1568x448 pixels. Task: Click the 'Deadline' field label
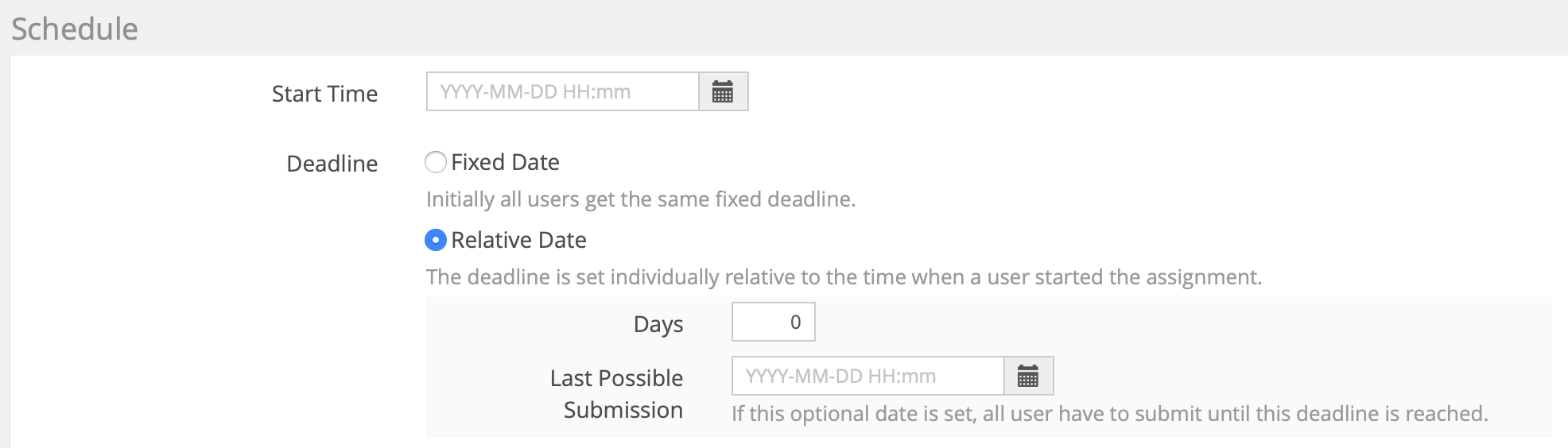tap(332, 164)
